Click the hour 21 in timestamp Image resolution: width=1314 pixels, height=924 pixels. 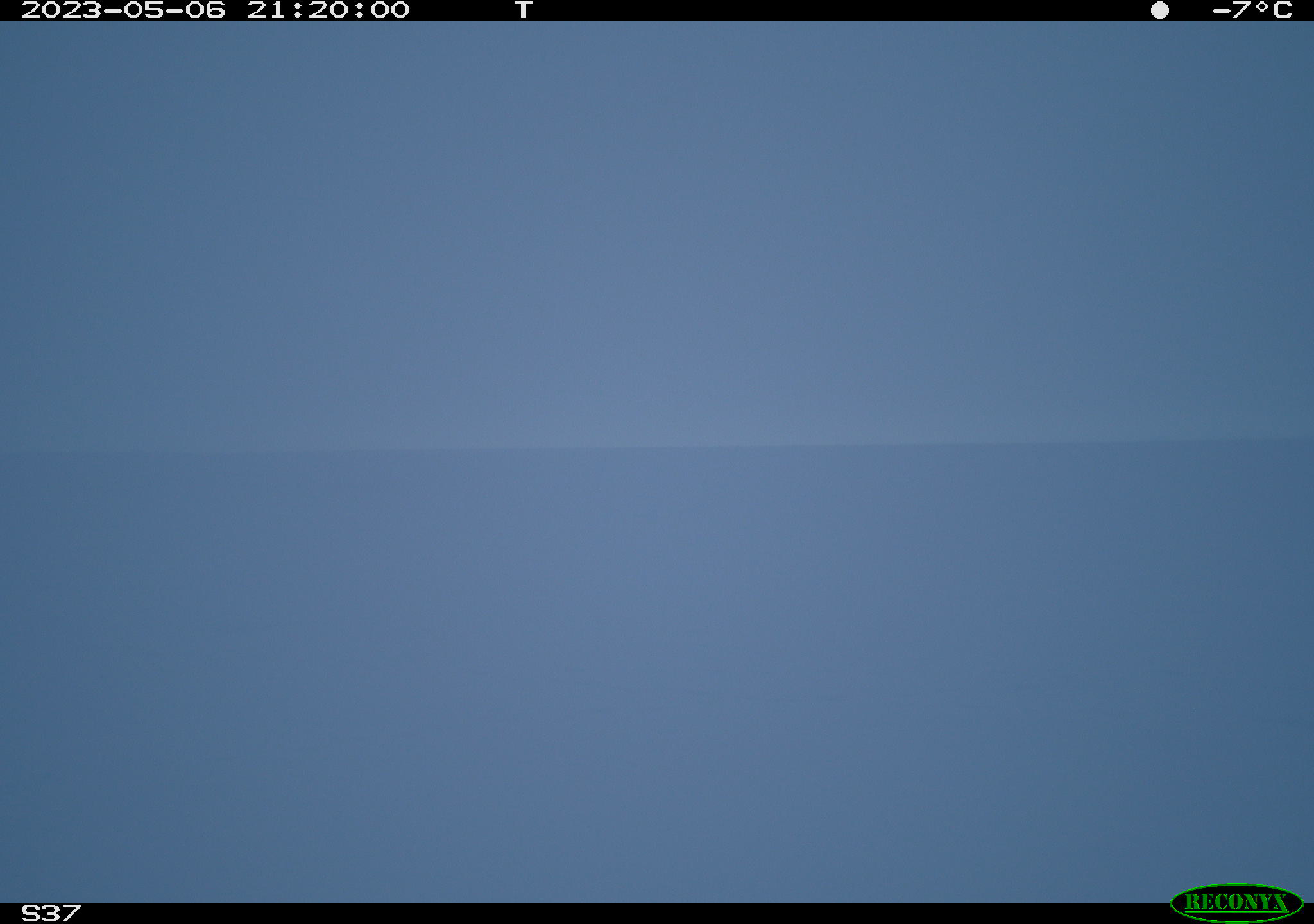[x=266, y=10]
